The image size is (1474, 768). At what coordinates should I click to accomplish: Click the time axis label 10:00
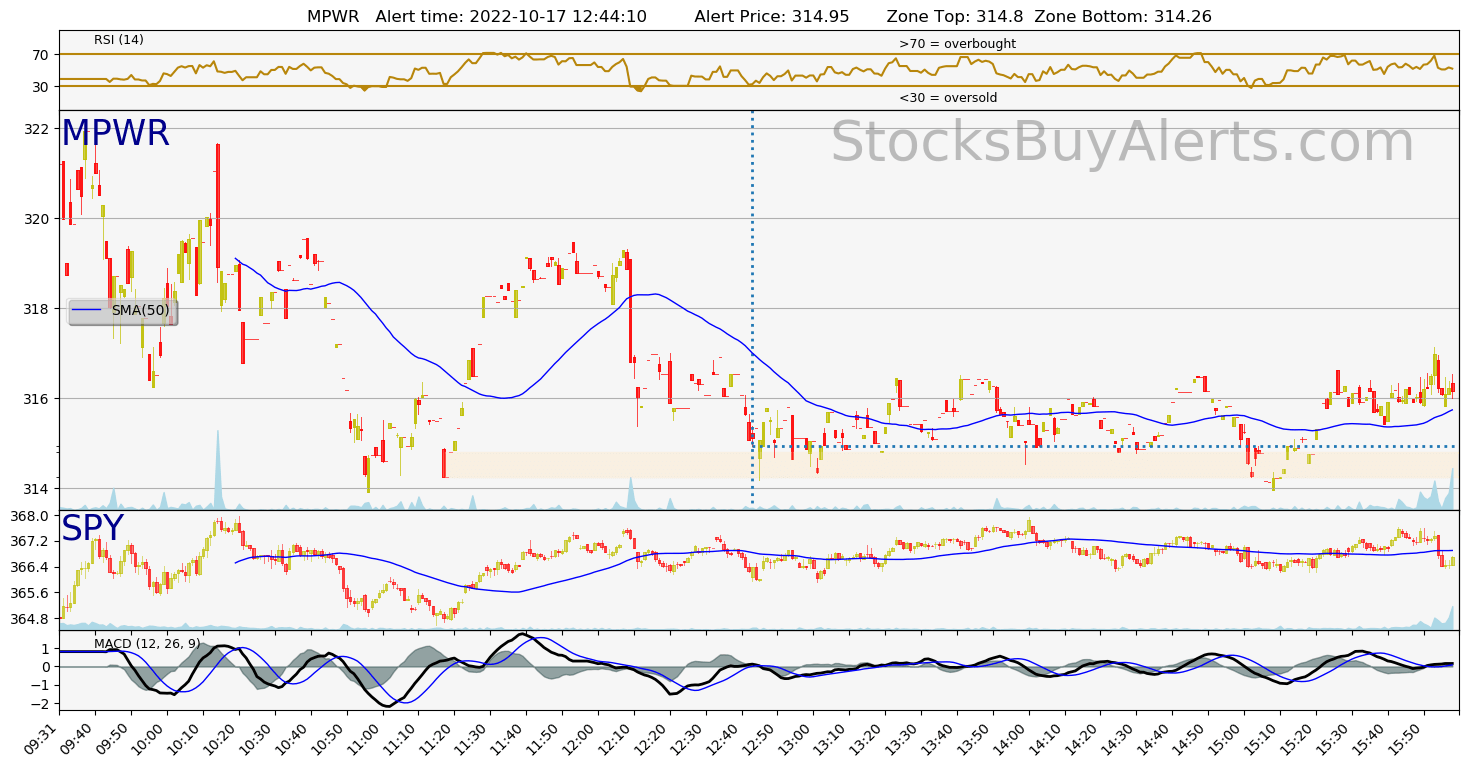(147, 740)
